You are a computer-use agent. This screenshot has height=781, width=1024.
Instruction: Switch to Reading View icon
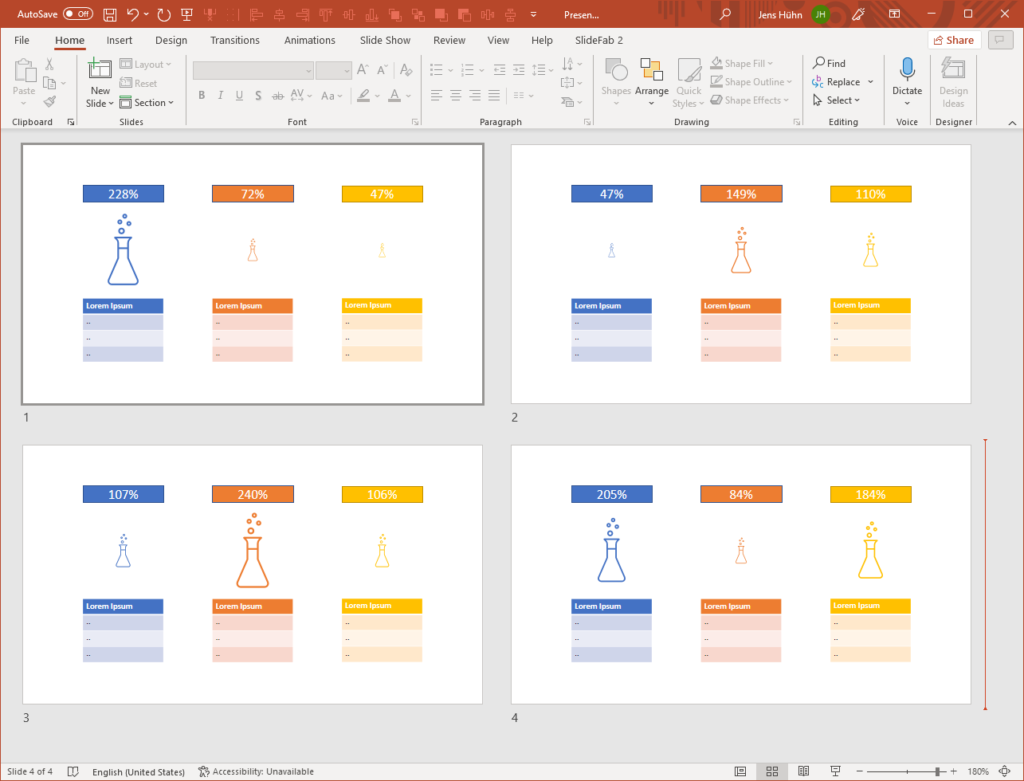click(803, 771)
